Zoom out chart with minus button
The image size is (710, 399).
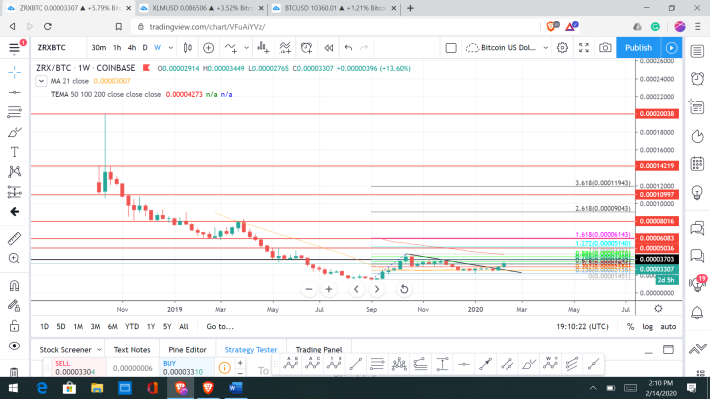click(x=309, y=289)
